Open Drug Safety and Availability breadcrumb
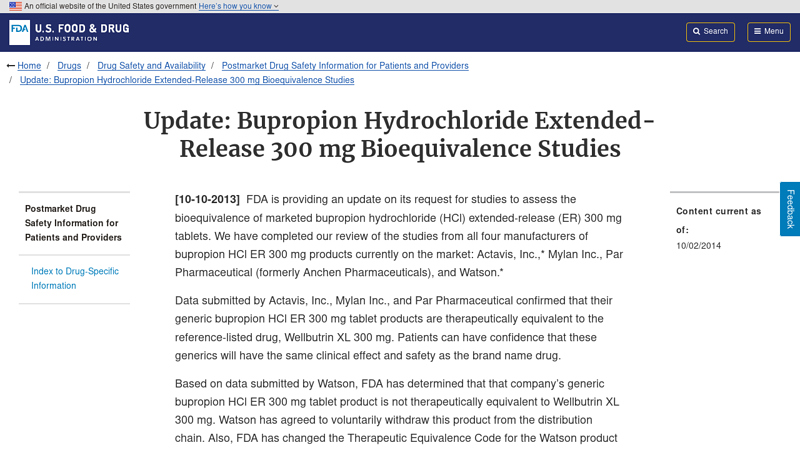This screenshot has height=450, width=800. pyautogui.click(x=151, y=66)
